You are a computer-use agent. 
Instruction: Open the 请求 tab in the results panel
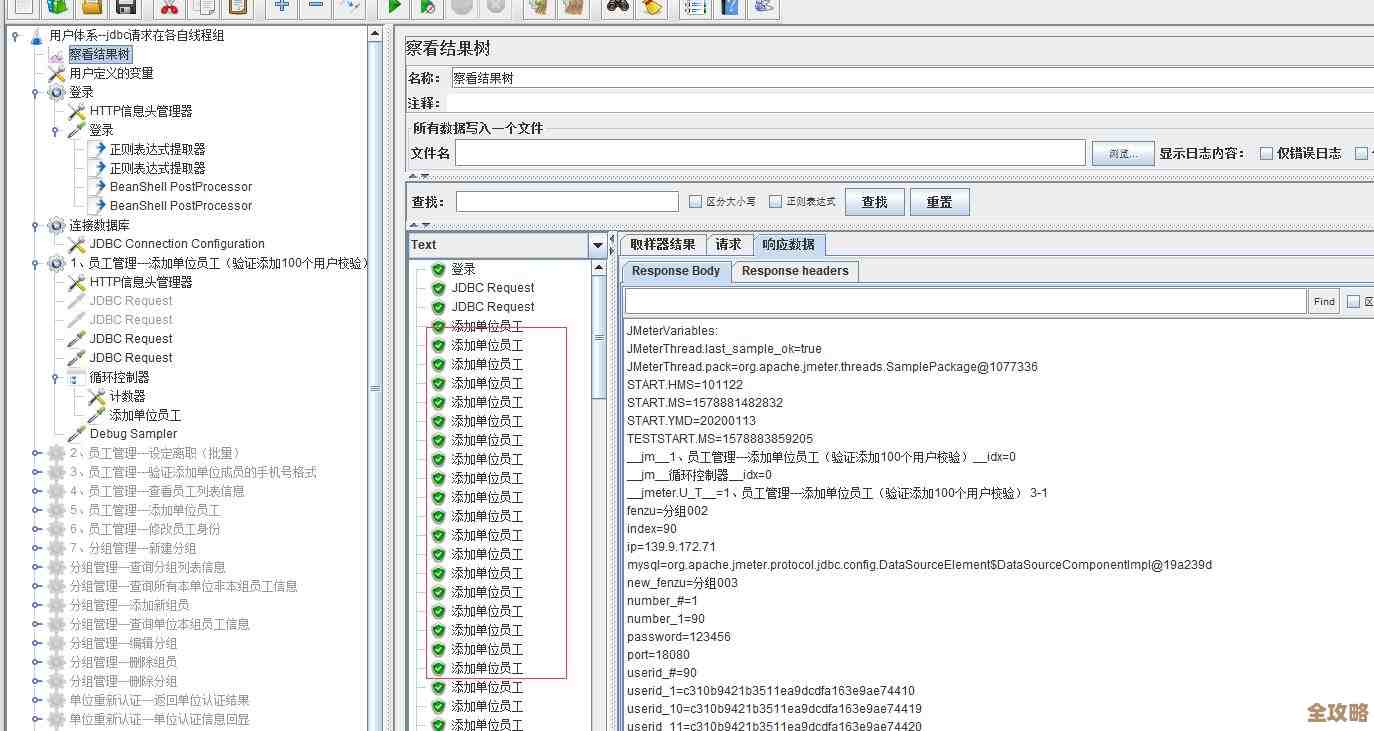729,243
